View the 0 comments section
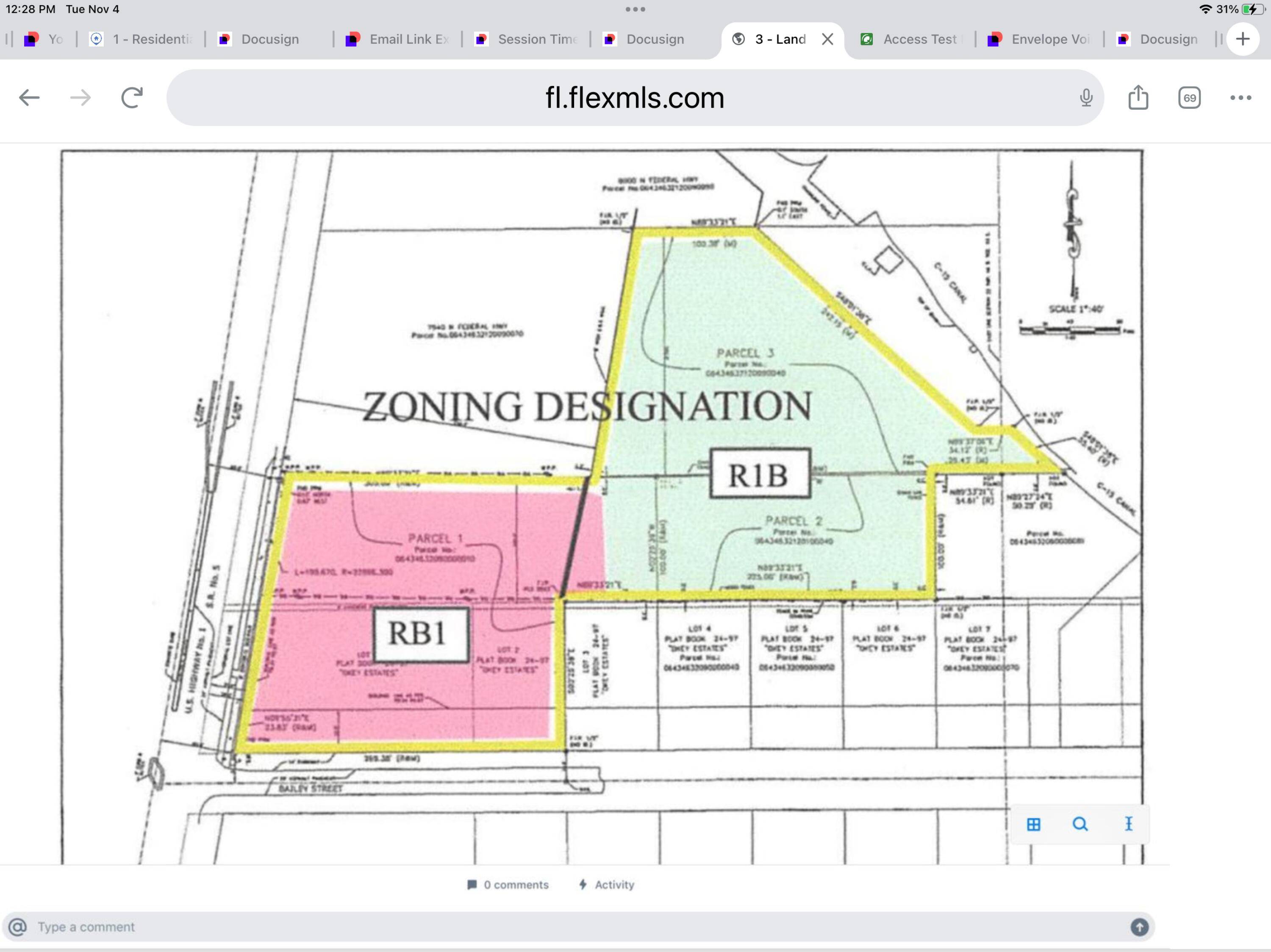The height and width of the screenshot is (952, 1271). tap(508, 885)
